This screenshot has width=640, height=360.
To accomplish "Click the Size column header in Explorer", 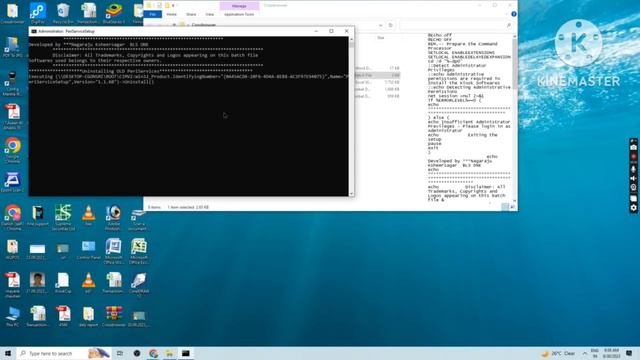I will (381, 38).
